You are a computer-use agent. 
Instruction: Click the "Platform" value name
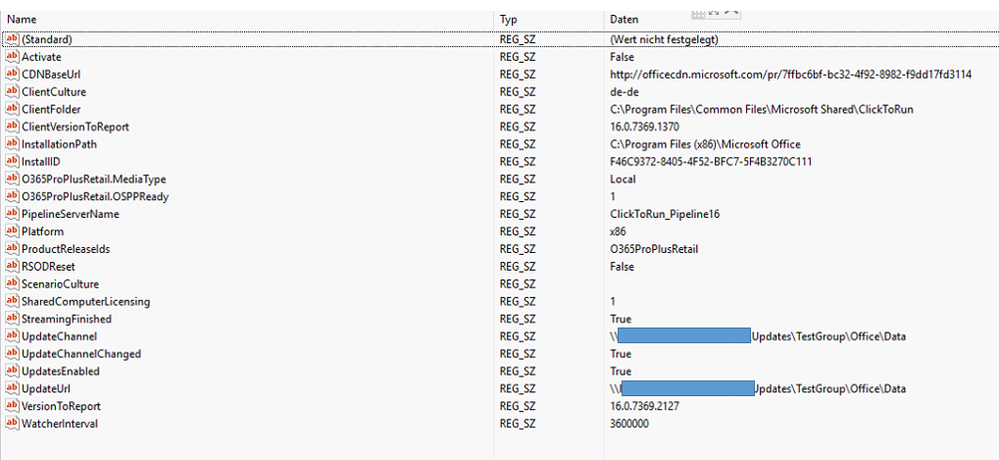tap(43, 231)
